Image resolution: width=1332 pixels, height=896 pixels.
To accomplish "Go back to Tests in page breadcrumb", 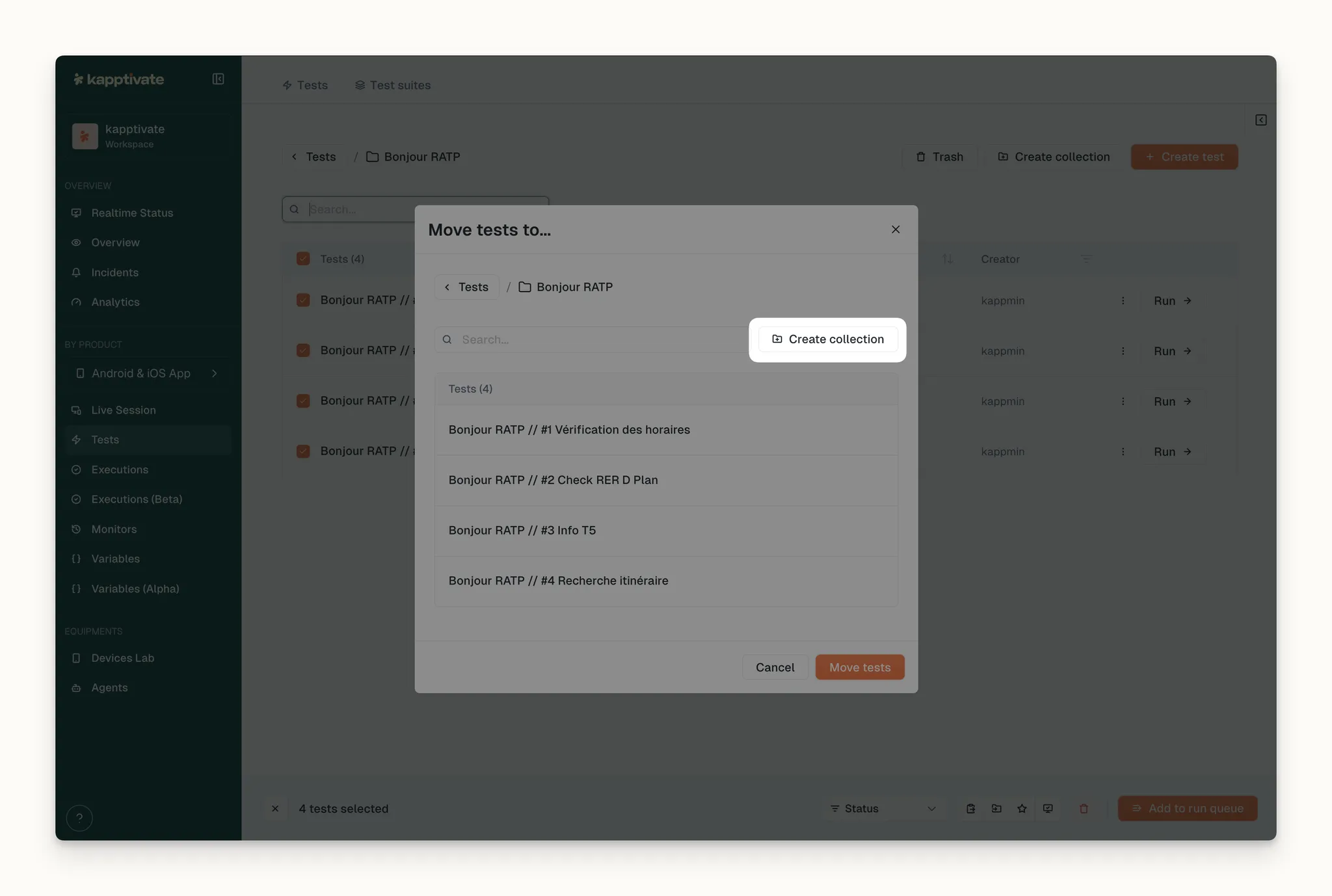I will click(314, 157).
